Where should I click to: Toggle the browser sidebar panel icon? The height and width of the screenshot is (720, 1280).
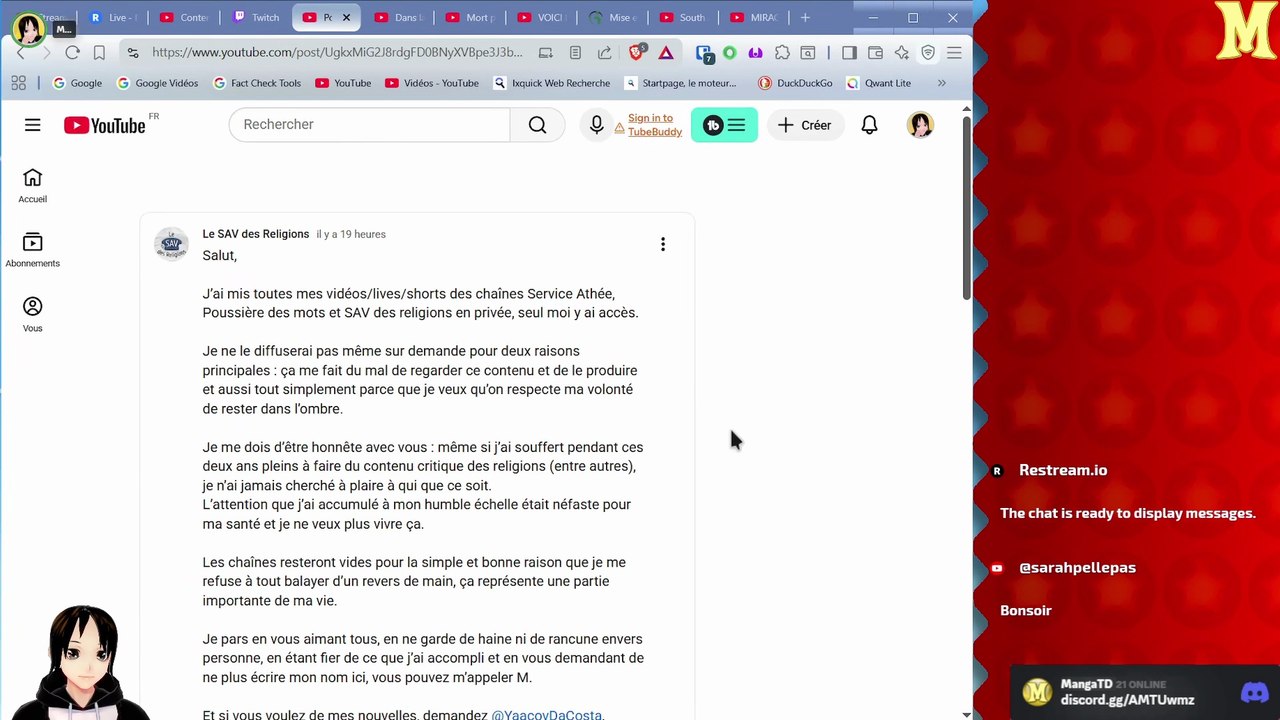(849, 53)
